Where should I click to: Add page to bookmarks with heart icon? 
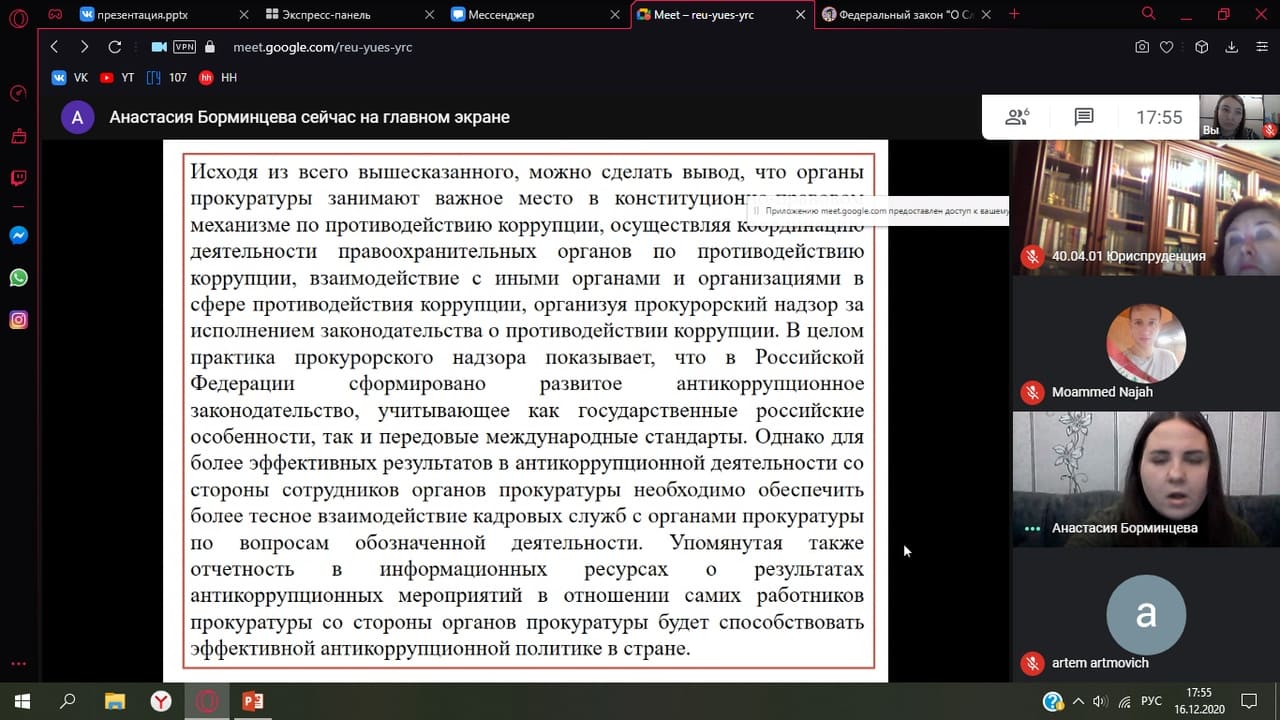[x=1166, y=47]
